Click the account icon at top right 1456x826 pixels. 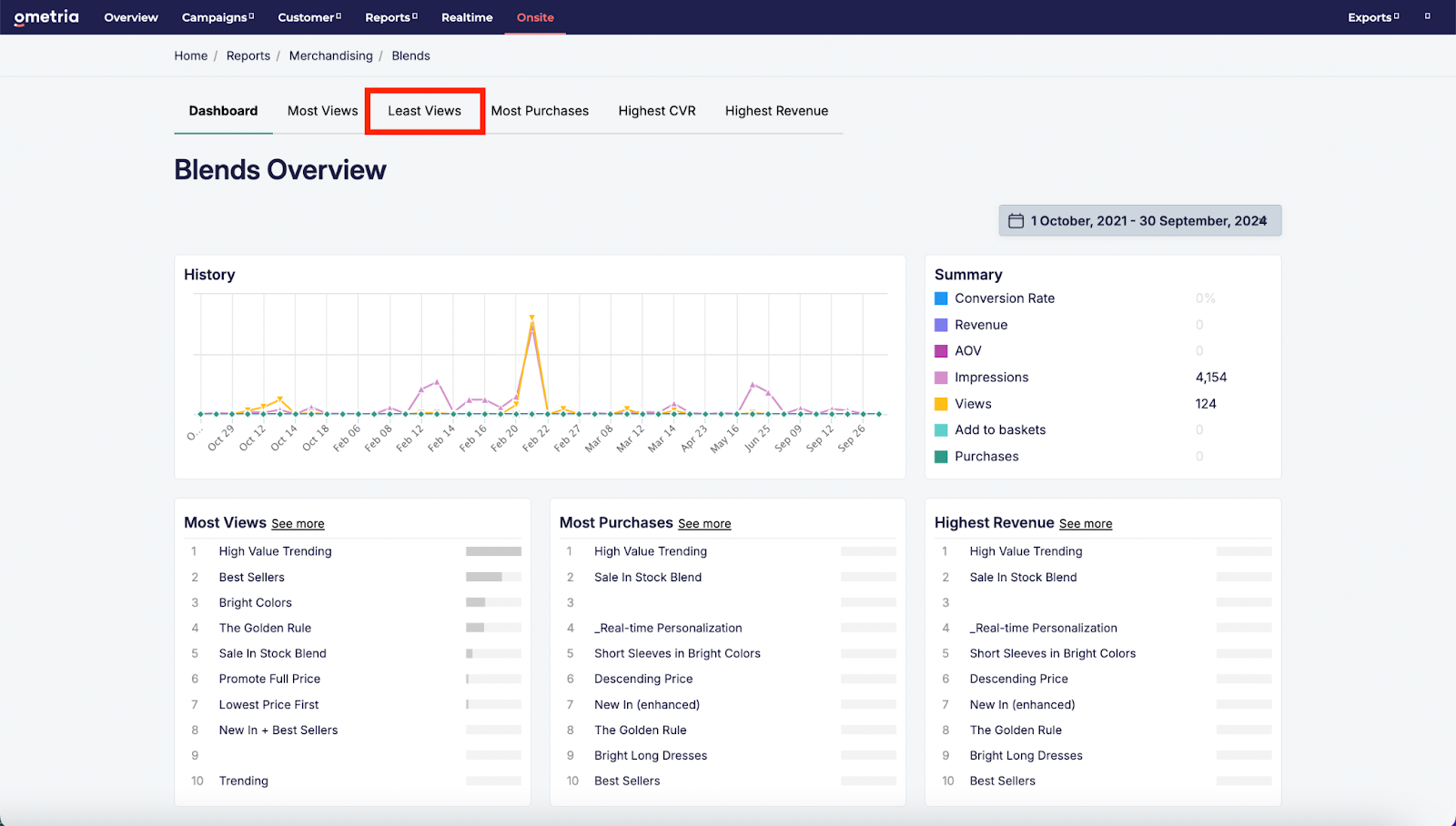click(x=1426, y=16)
